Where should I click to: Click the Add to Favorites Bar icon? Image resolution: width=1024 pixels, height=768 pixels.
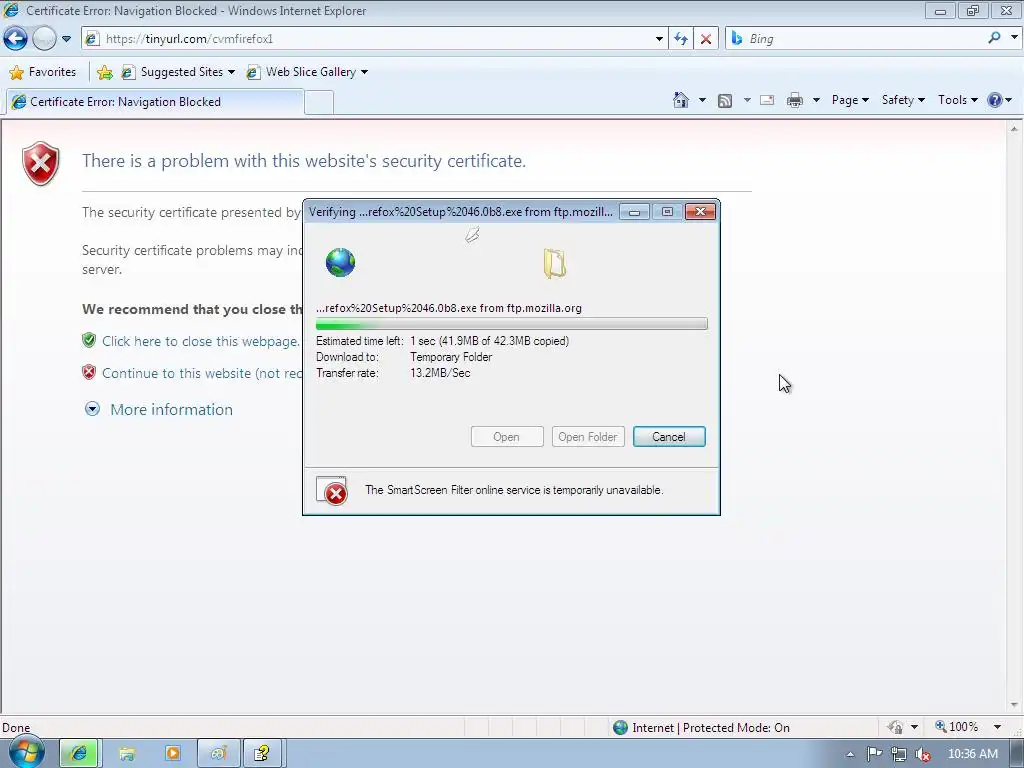104,72
